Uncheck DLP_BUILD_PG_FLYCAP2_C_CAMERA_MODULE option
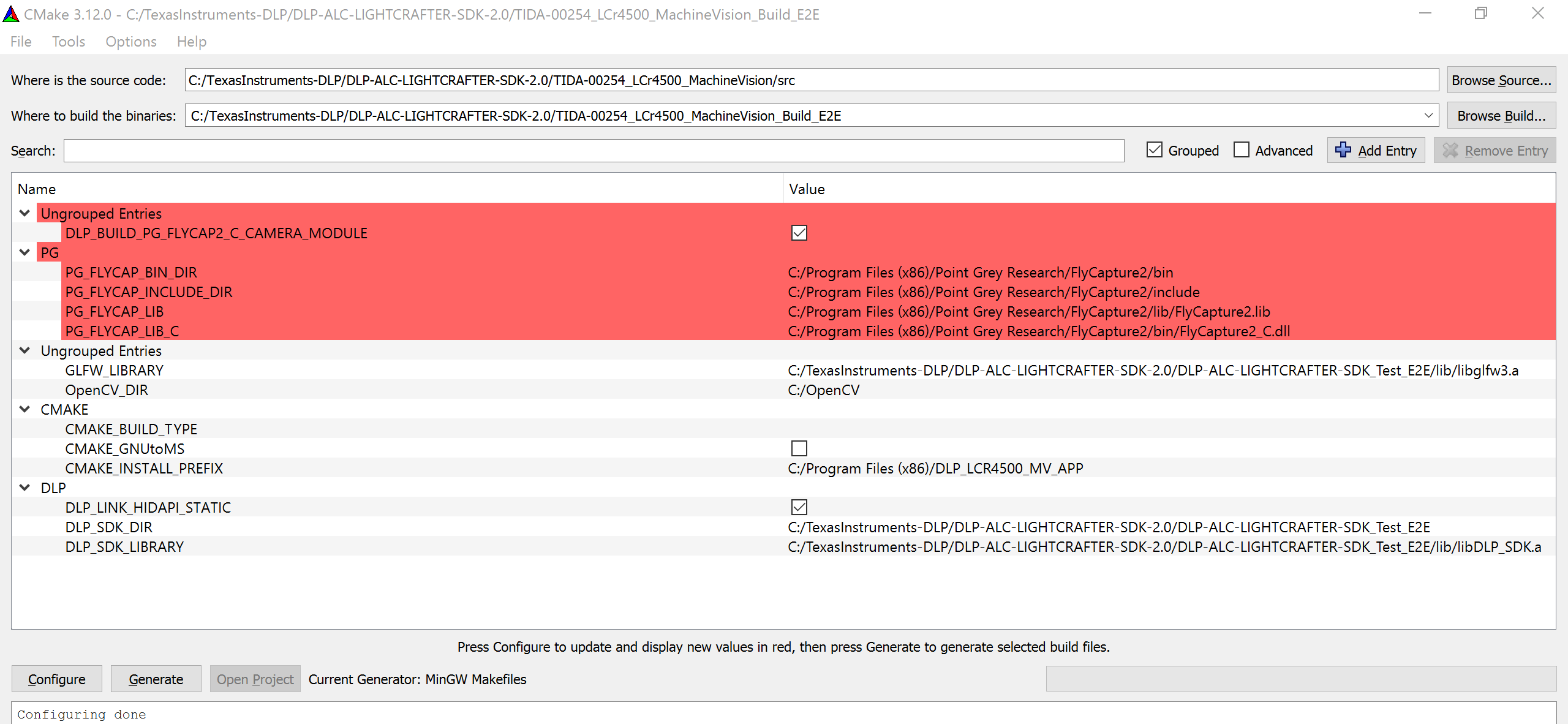The width and height of the screenshot is (1568, 724). click(799, 233)
